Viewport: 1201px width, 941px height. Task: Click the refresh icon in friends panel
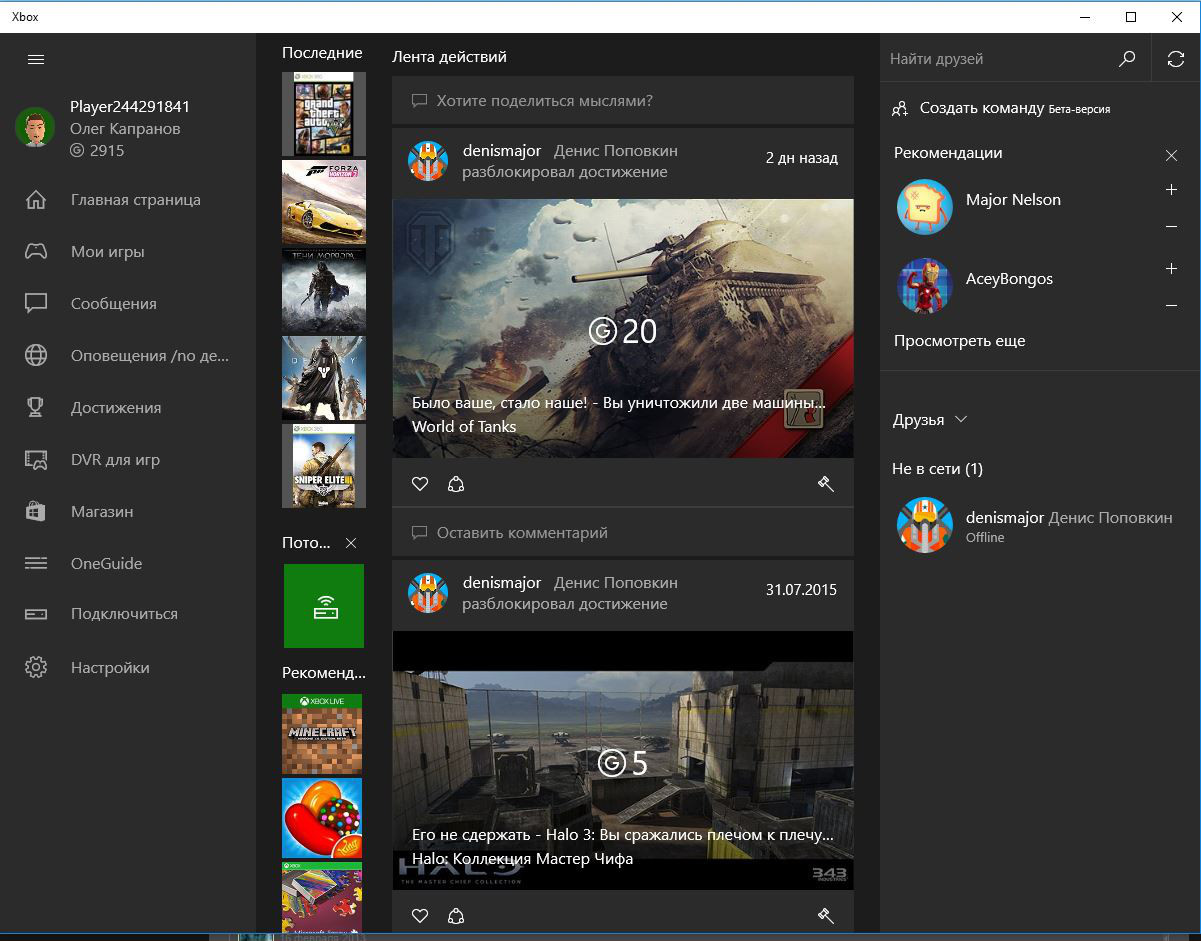pyautogui.click(x=1176, y=60)
